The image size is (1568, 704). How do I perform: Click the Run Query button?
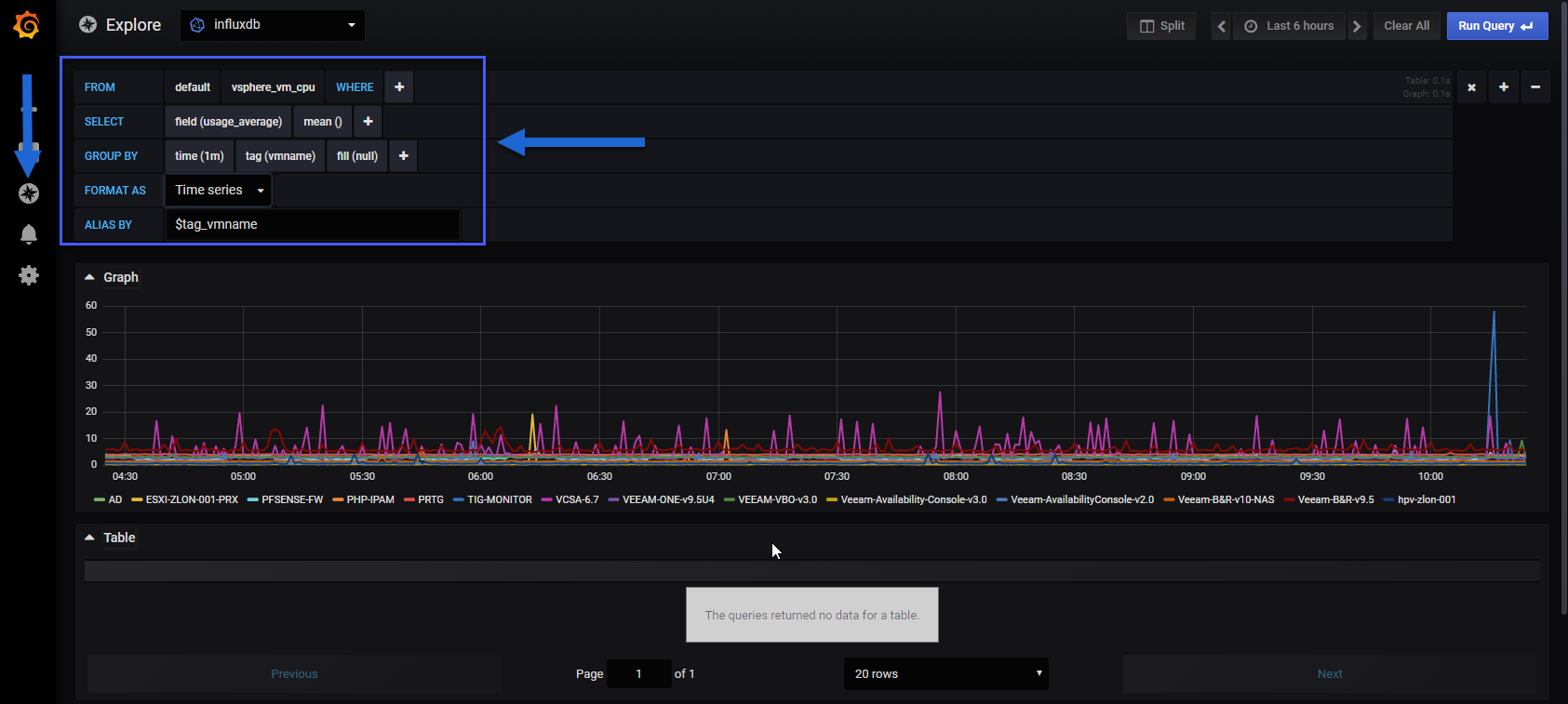[x=1496, y=26]
